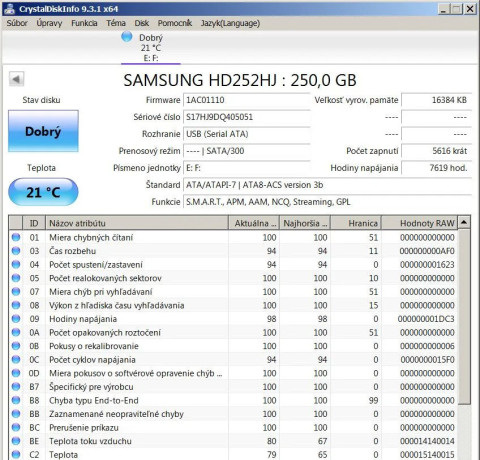Click RAW value 000000001DC3
The width and height of the screenshot is (480, 460).
pyautogui.click(x=426, y=319)
